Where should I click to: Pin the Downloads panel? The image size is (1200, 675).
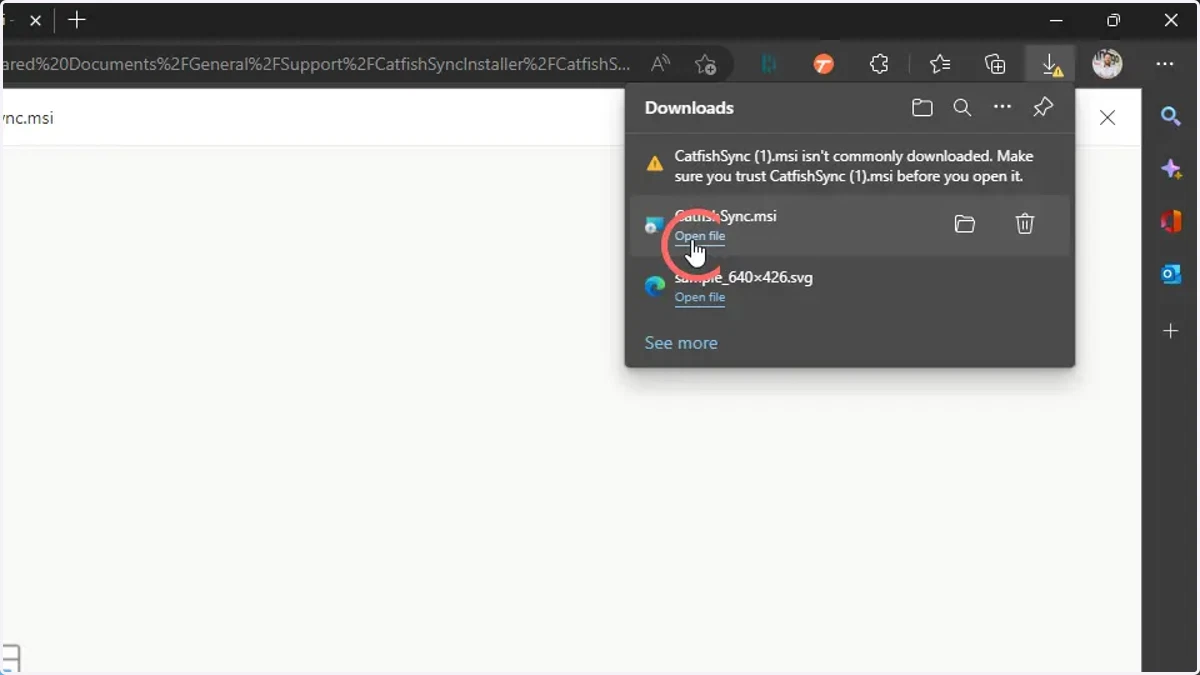coord(1043,108)
